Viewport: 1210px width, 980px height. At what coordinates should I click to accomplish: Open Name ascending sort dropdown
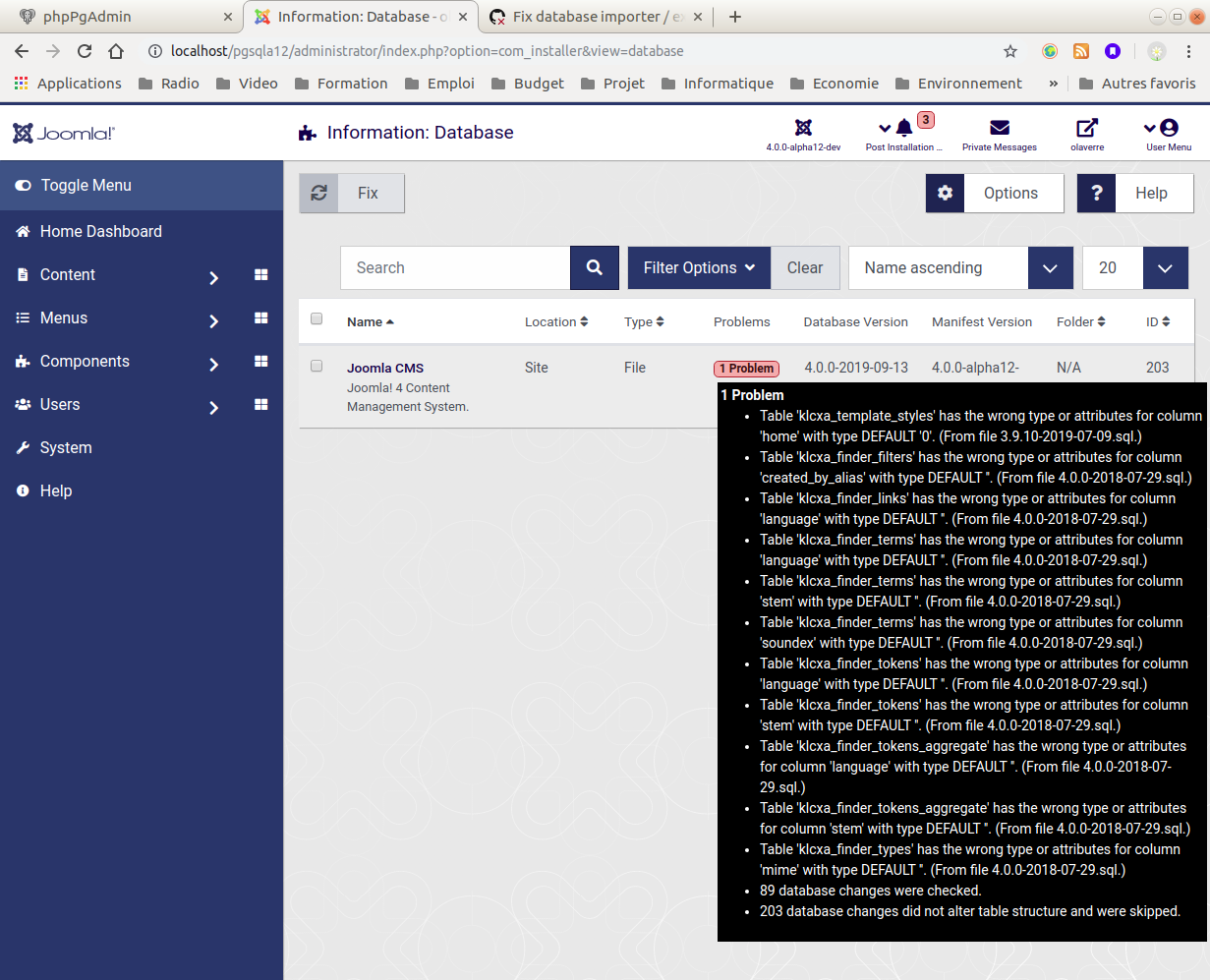(x=960, y=267)
